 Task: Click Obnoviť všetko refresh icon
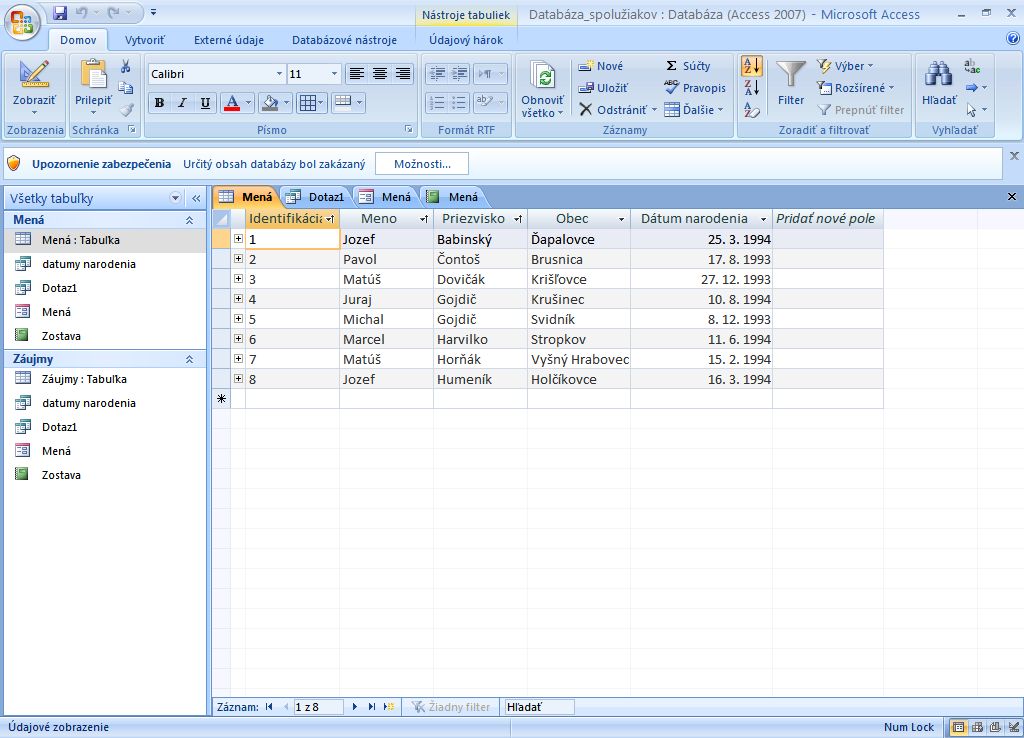[543, 77]
